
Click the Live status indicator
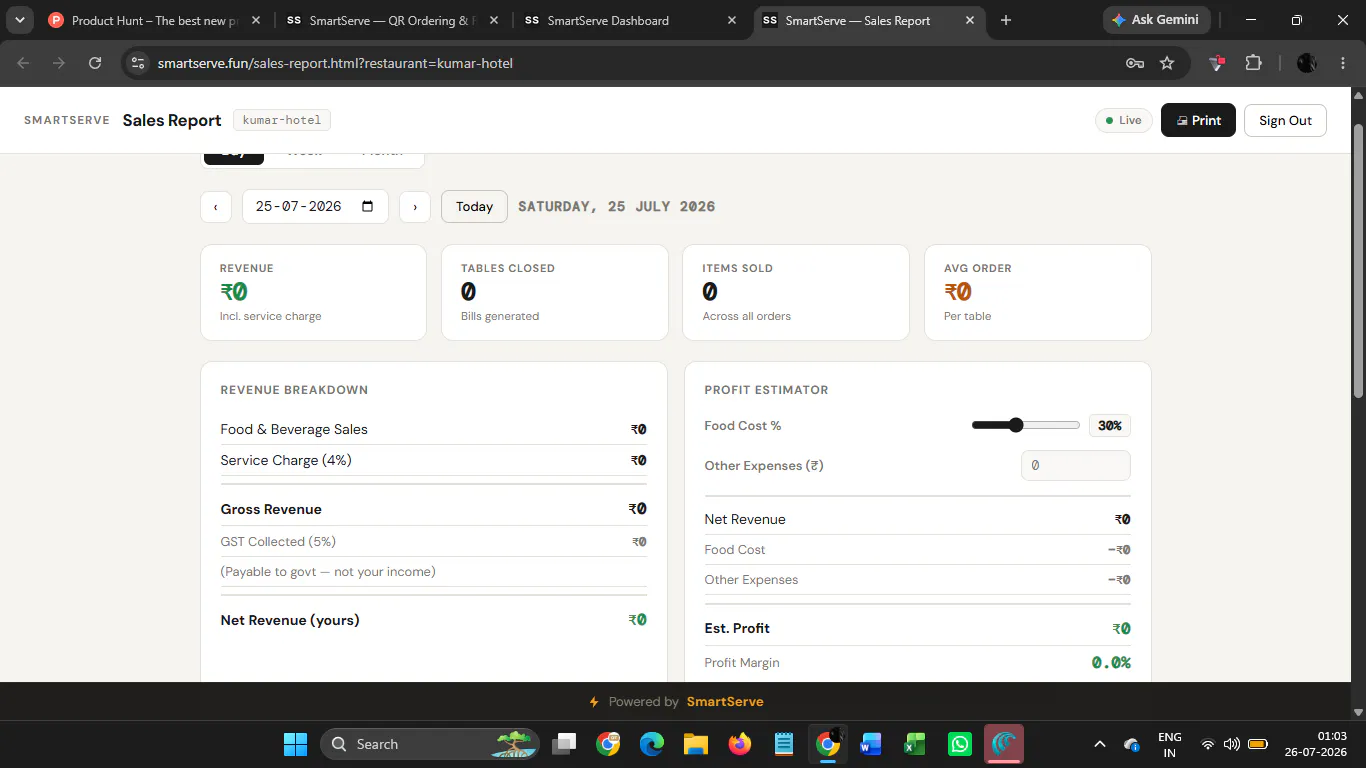[1124, 120]
